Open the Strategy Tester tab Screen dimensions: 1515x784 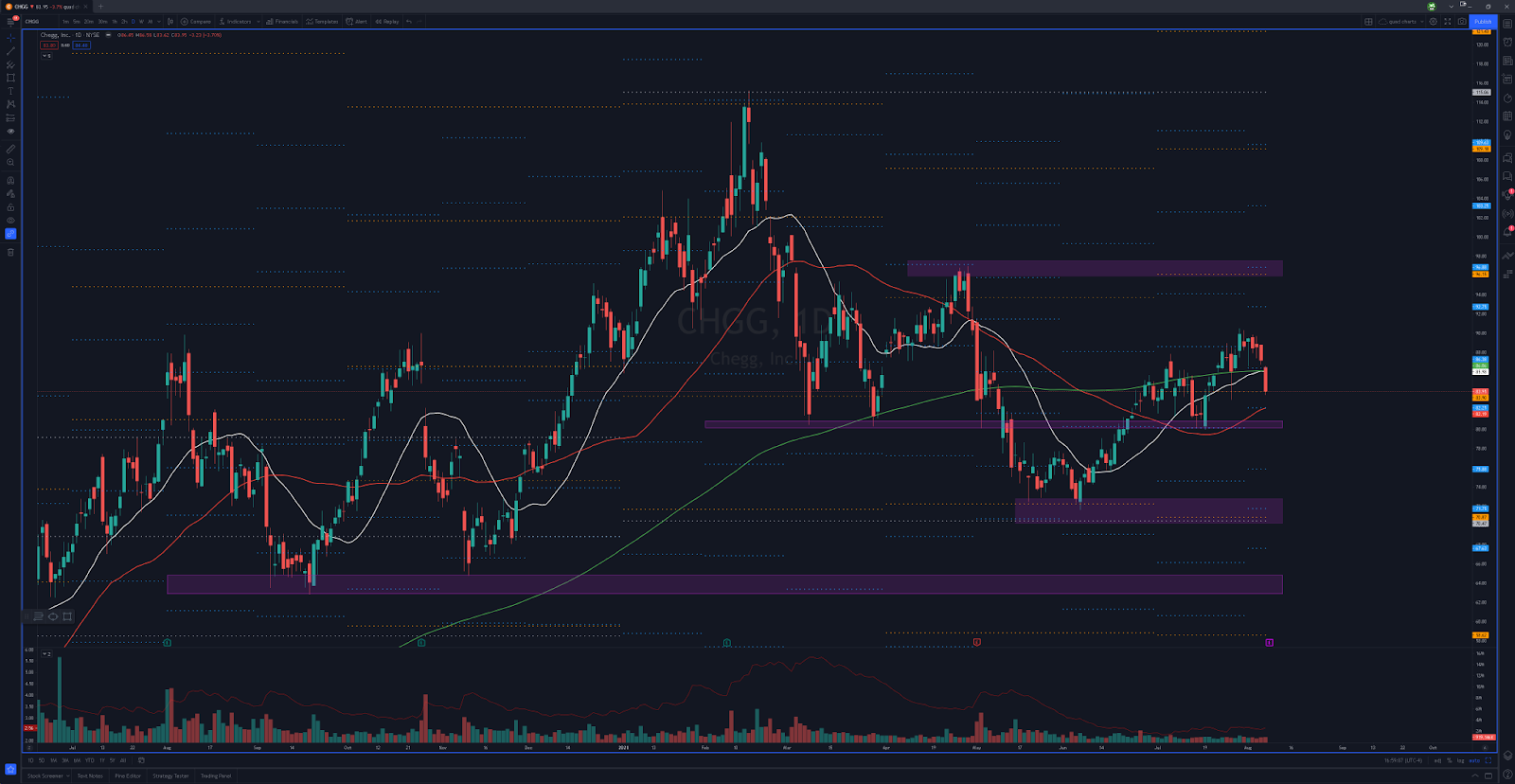pyautogui.click(x=170, y=775)
